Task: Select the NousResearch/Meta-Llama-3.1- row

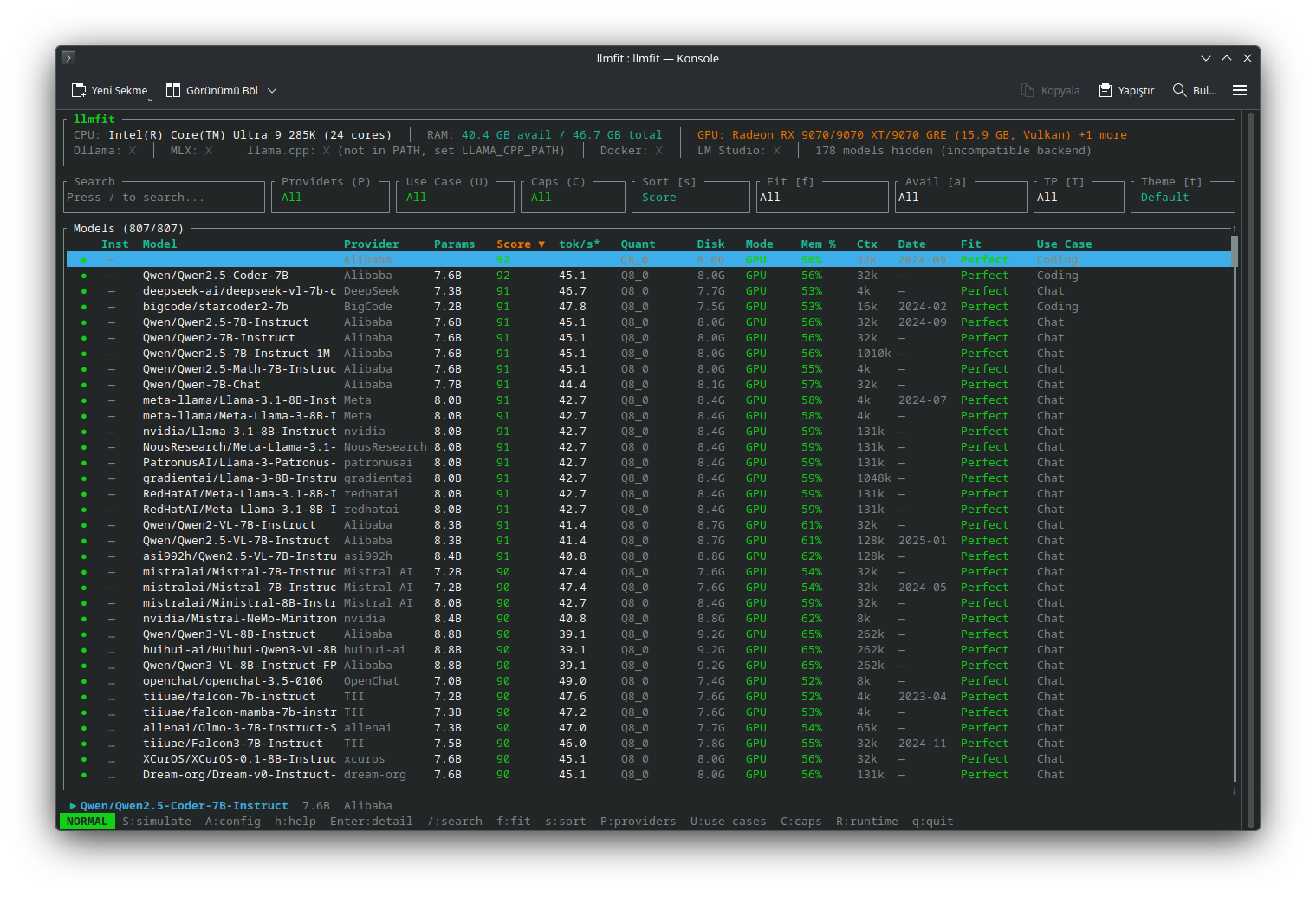Action: pos(649,447)
